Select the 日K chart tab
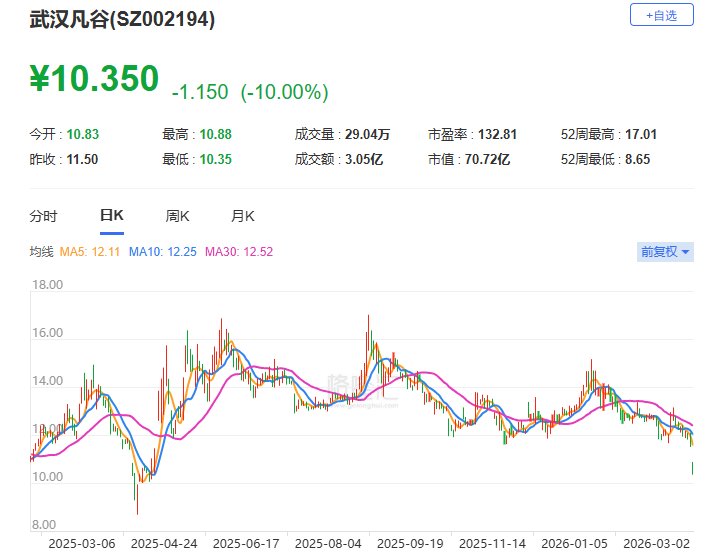This screenshot has height=555, width=711. click(x=112, y=215)
